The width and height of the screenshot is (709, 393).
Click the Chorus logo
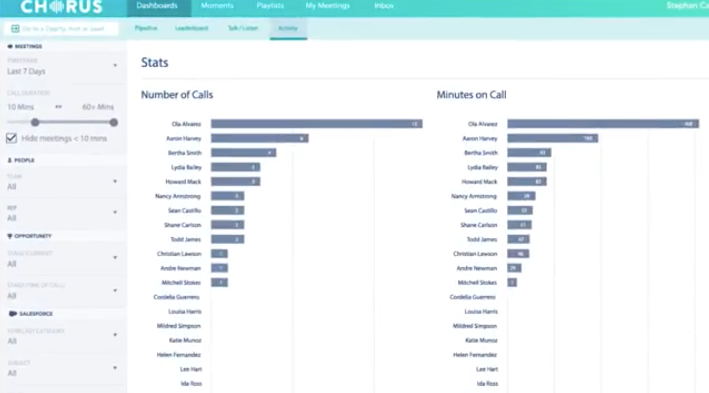point(61,6)
